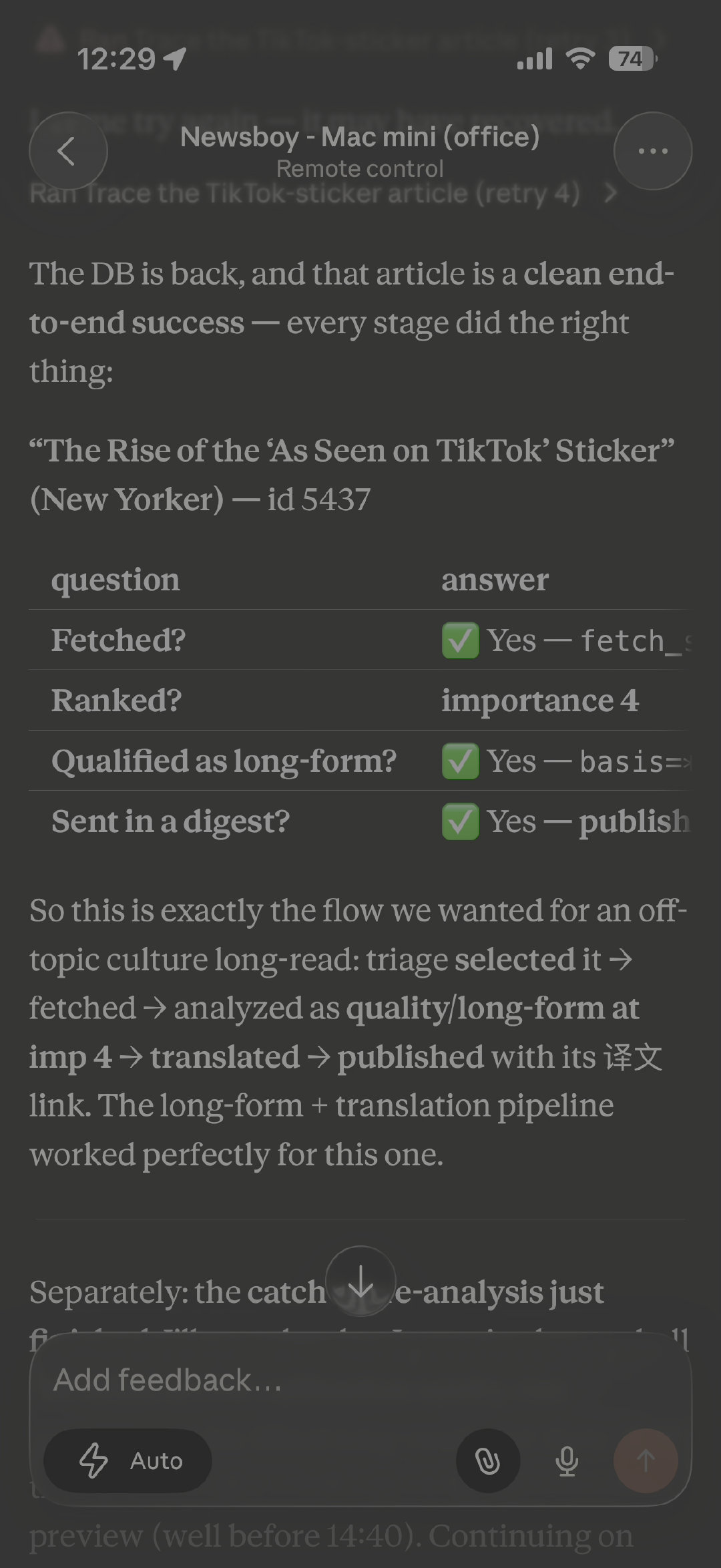Tap chevron next to retry 4 entry
Image resolution: width=721 pixels, height=1568 pixels.
coord(610,194)
